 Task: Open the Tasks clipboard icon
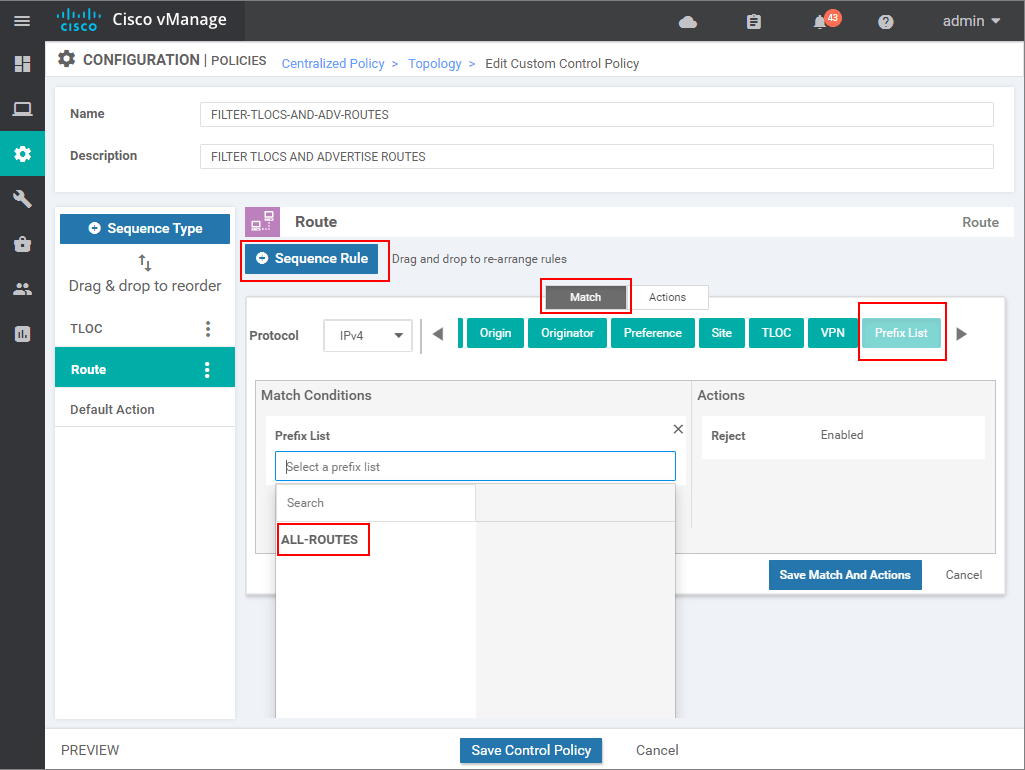pos(753,20)
